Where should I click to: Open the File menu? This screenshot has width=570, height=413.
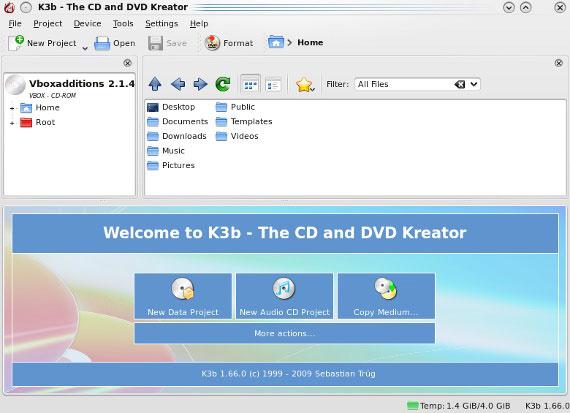15,24
